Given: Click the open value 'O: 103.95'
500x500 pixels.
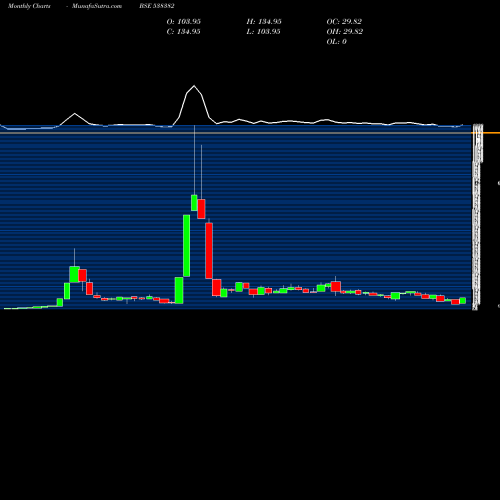Looking at the screenshot, I should pos(184,21).
